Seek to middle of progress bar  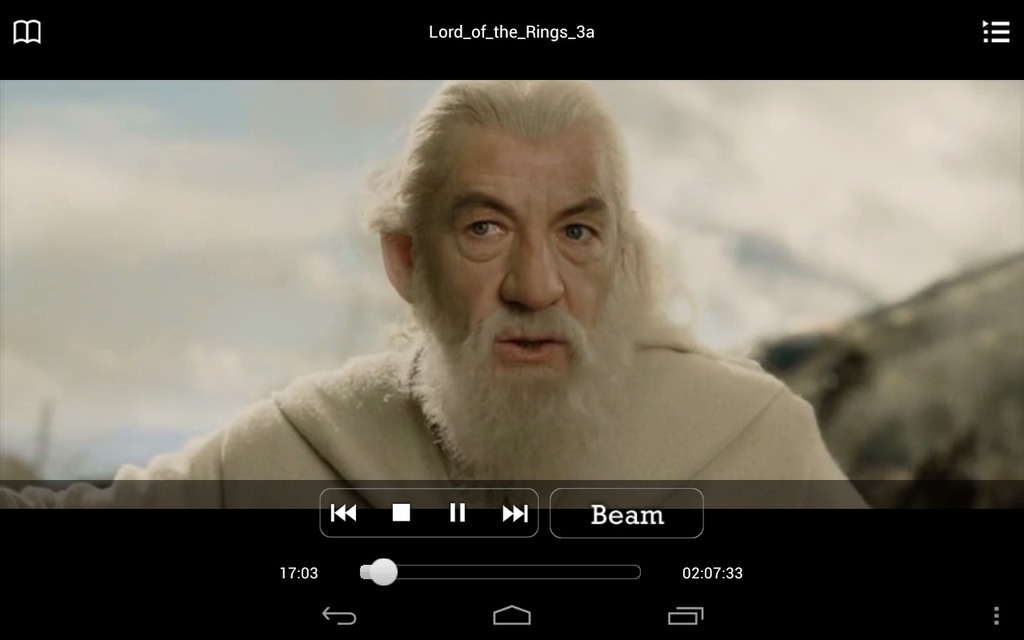pos(500,573)
